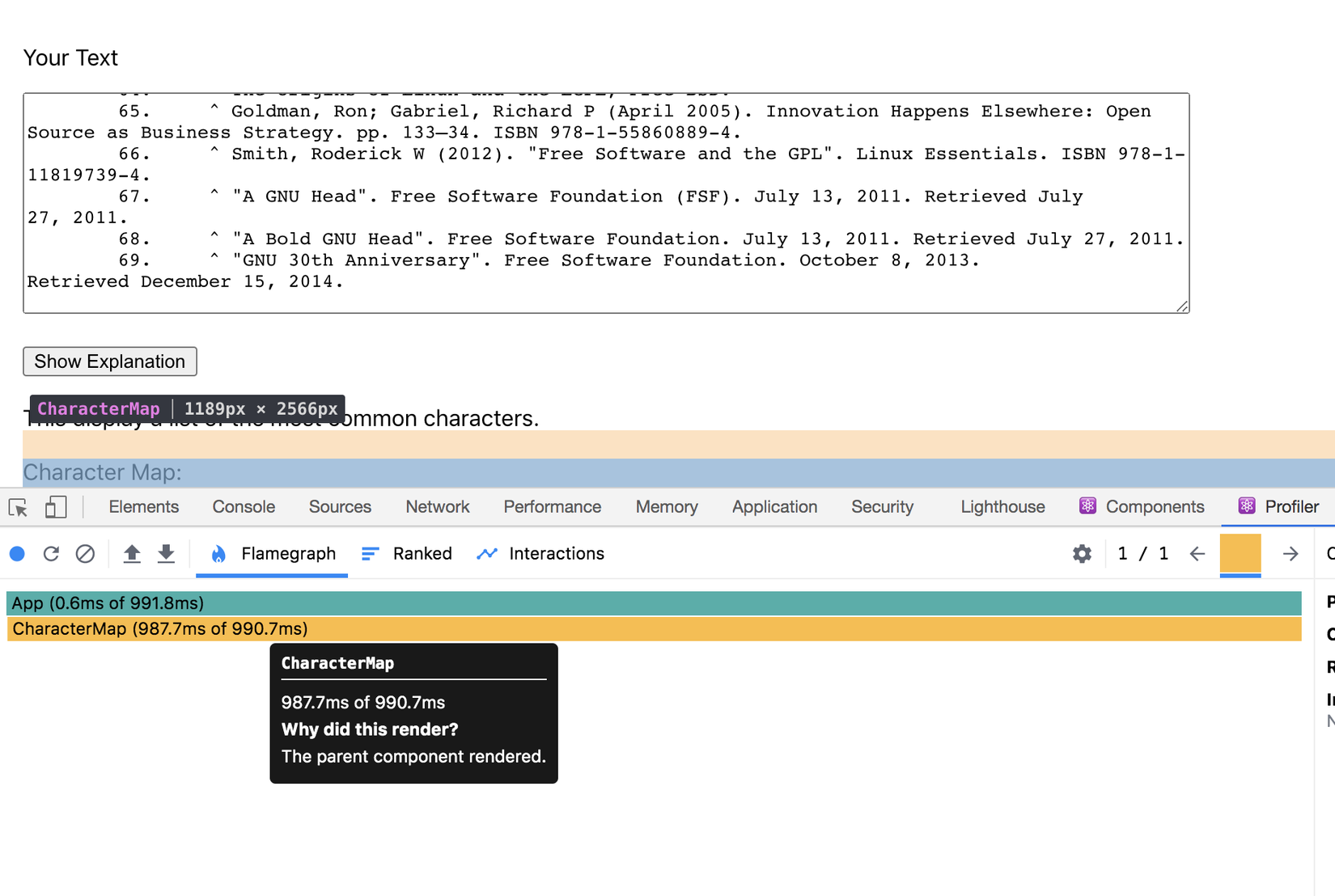
Task: Reload and start profiling icon
Action: (51, 554)
